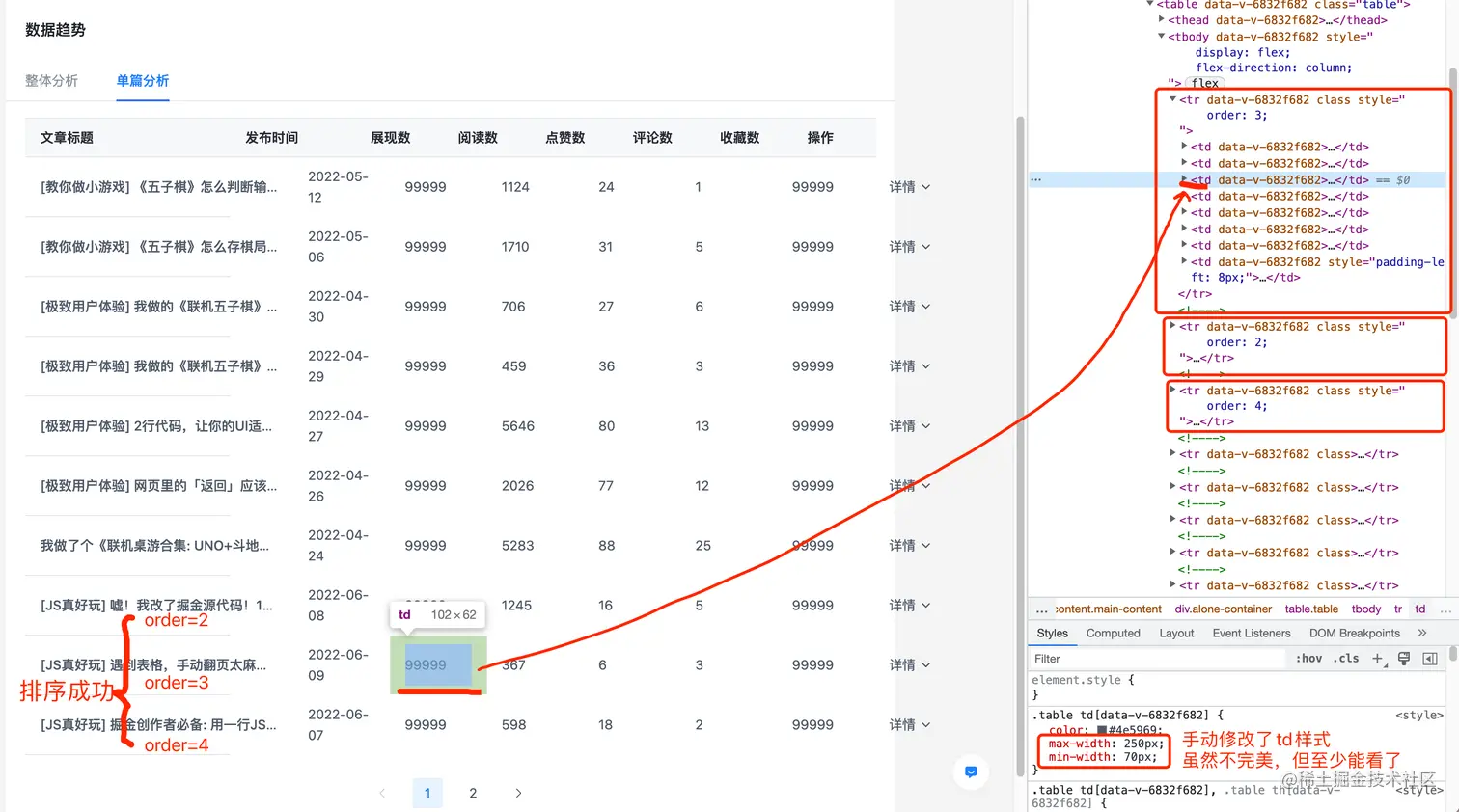Switch to the Computed tab
The height and width of the screenshot is (812, 1459).
point(1113,633)
